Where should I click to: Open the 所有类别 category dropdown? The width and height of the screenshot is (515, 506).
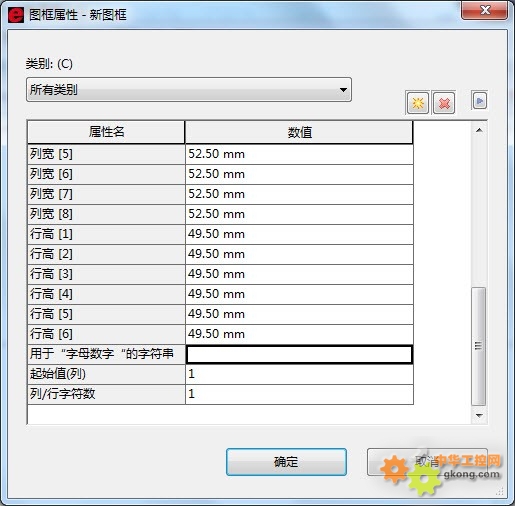(x=189, y=90)
